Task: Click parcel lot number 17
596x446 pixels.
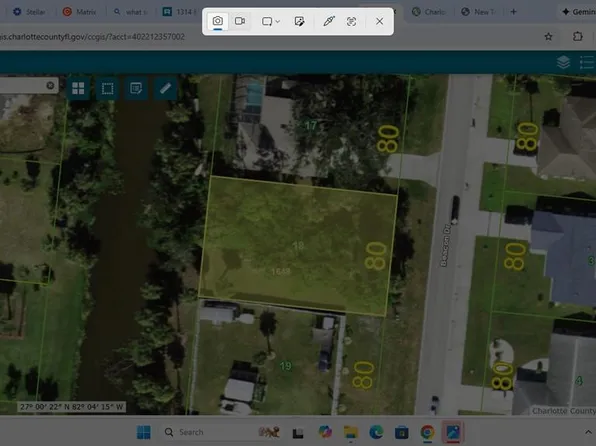Action: click(x=311, y=125)
